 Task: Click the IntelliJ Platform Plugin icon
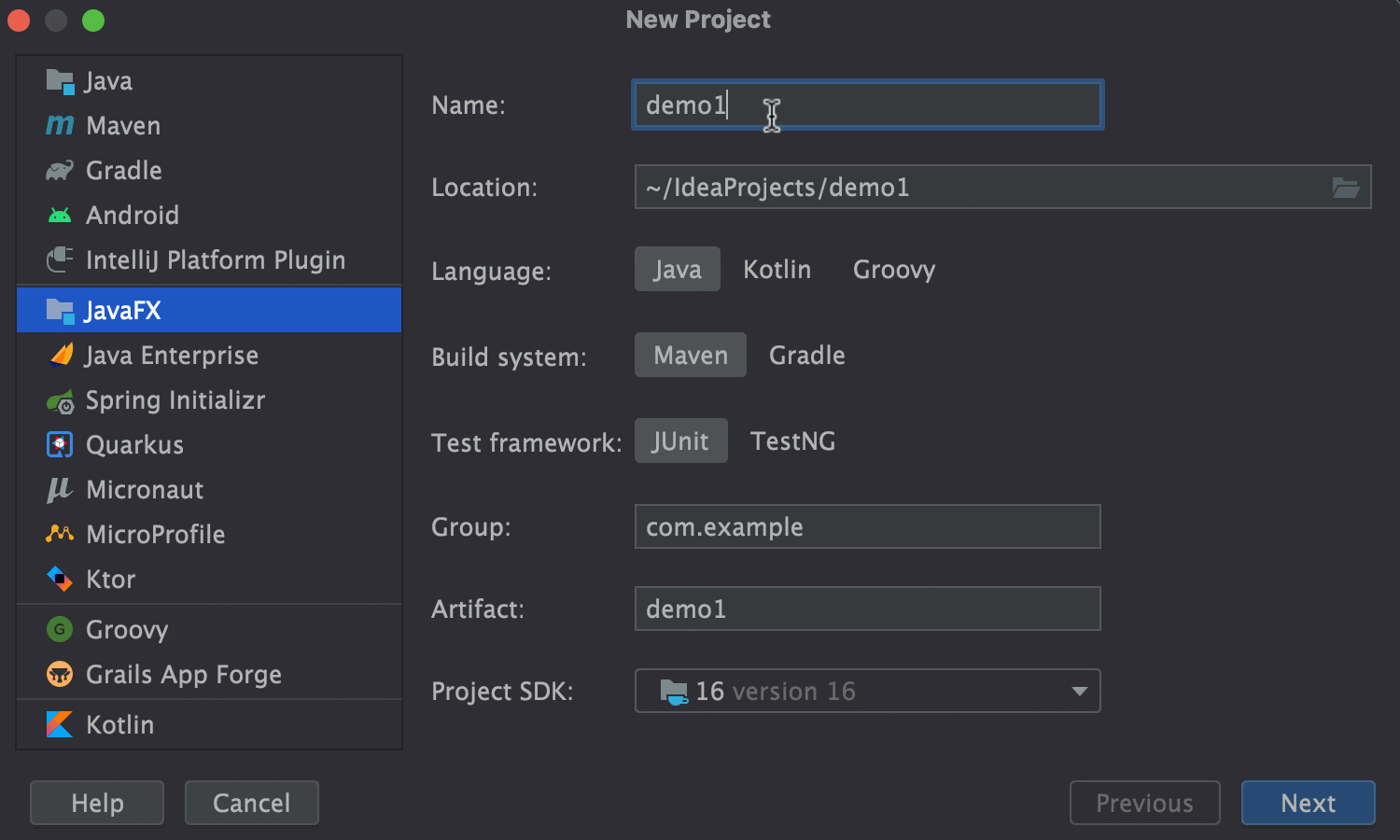[x=60, y=260]
